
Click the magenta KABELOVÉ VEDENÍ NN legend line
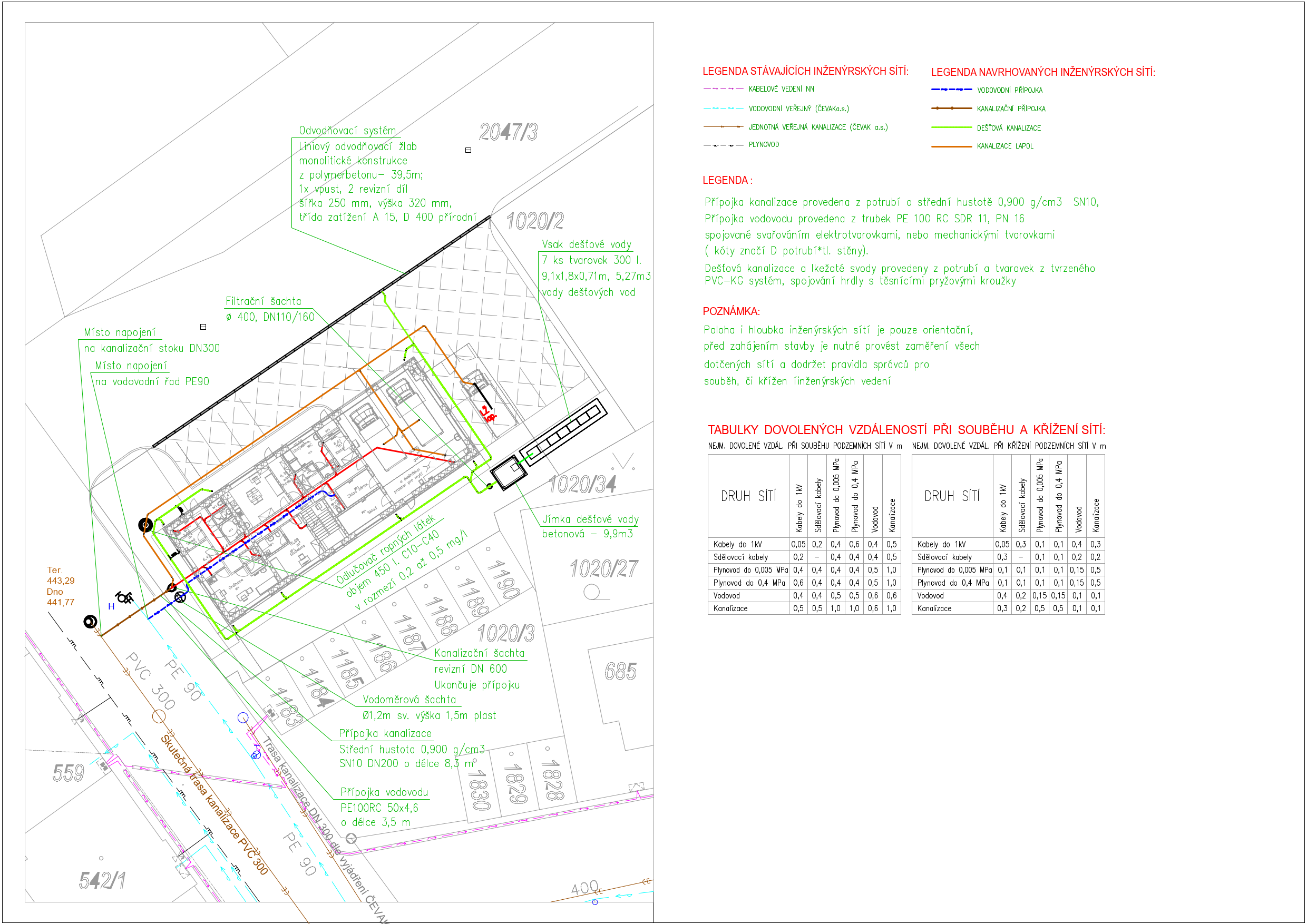pos(723,90)
